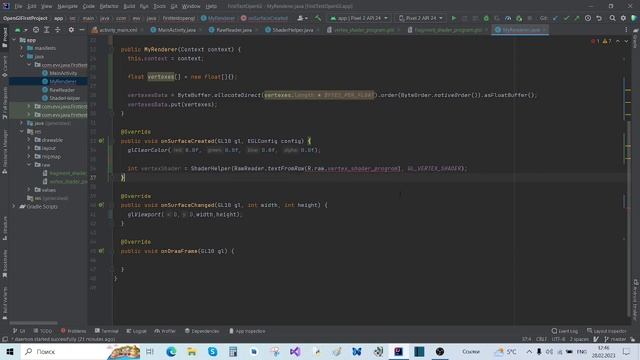Click select opened file target icon
The width and height of the screenshot is (640, 360).
coord(36,30)
